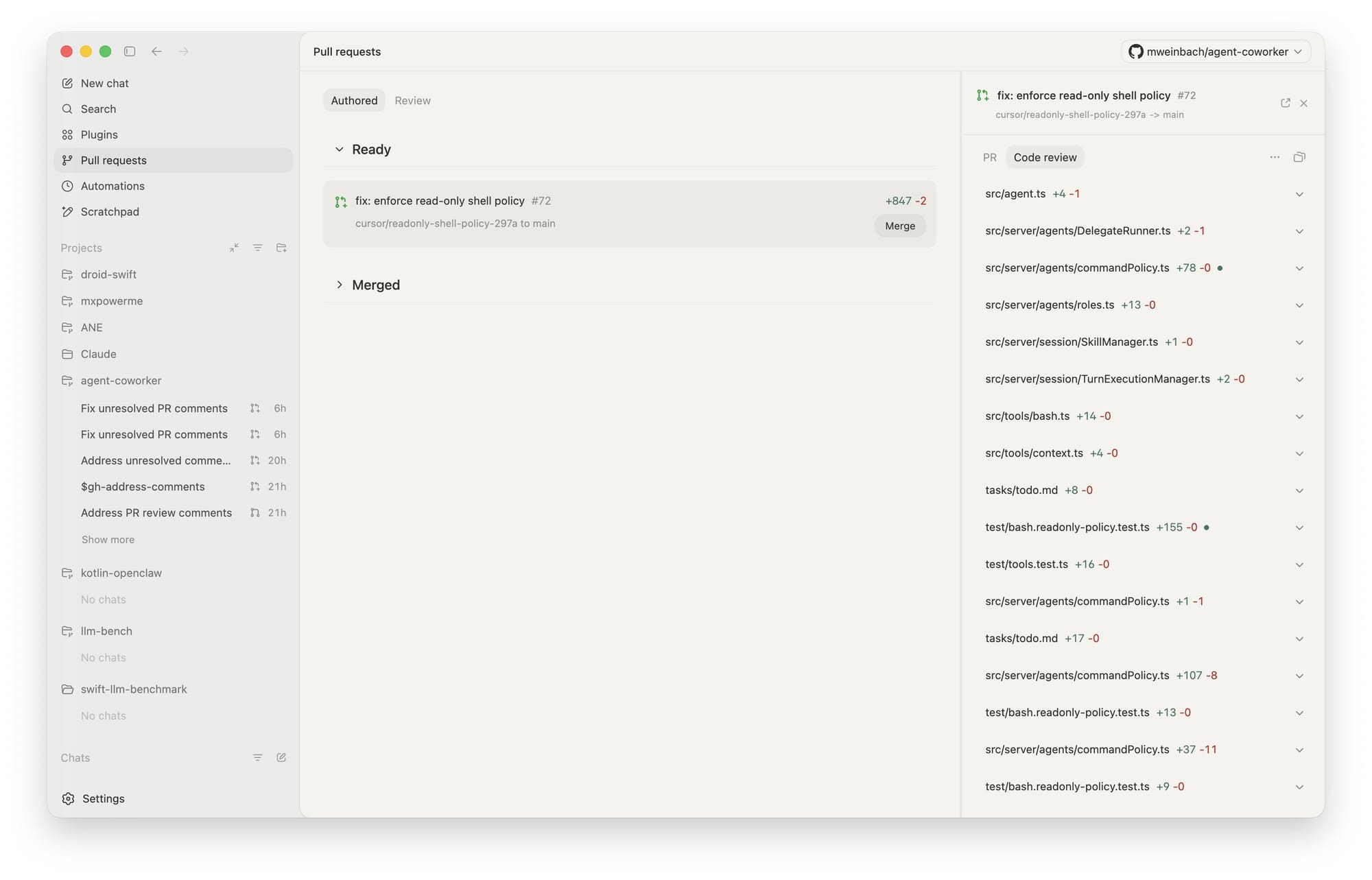Collapse the Ready section
The width and height of the screenshot is (1372, 880).
[339, 150]
